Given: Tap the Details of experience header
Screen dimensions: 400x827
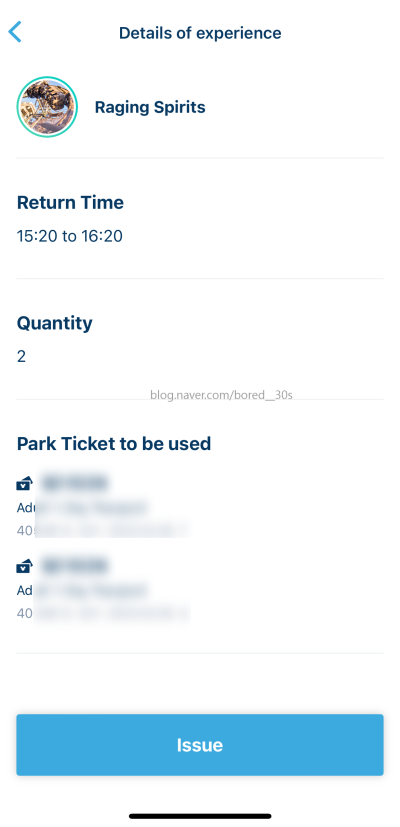Looking at the screenshot, I should [x=200, y=33].
